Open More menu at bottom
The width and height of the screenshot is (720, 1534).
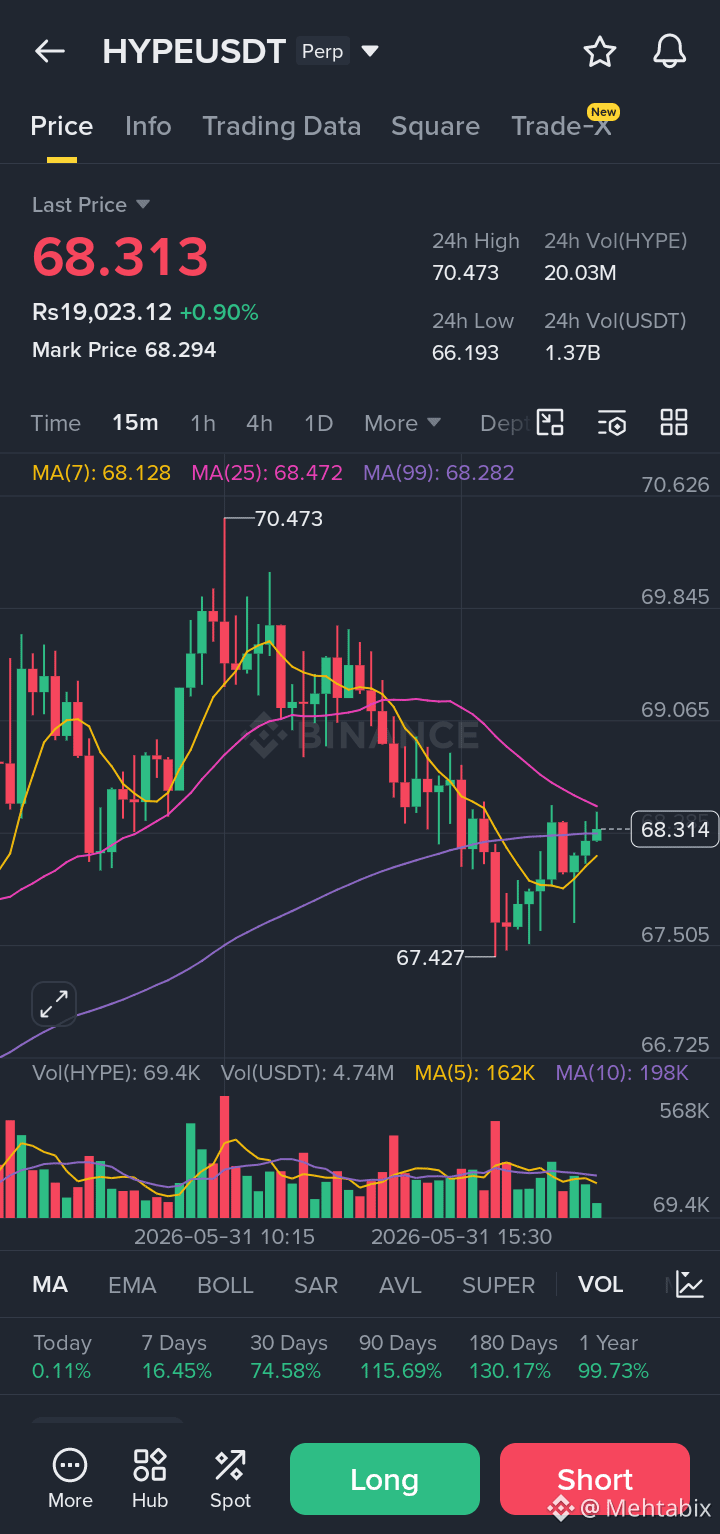click(x=70, y=1479)
